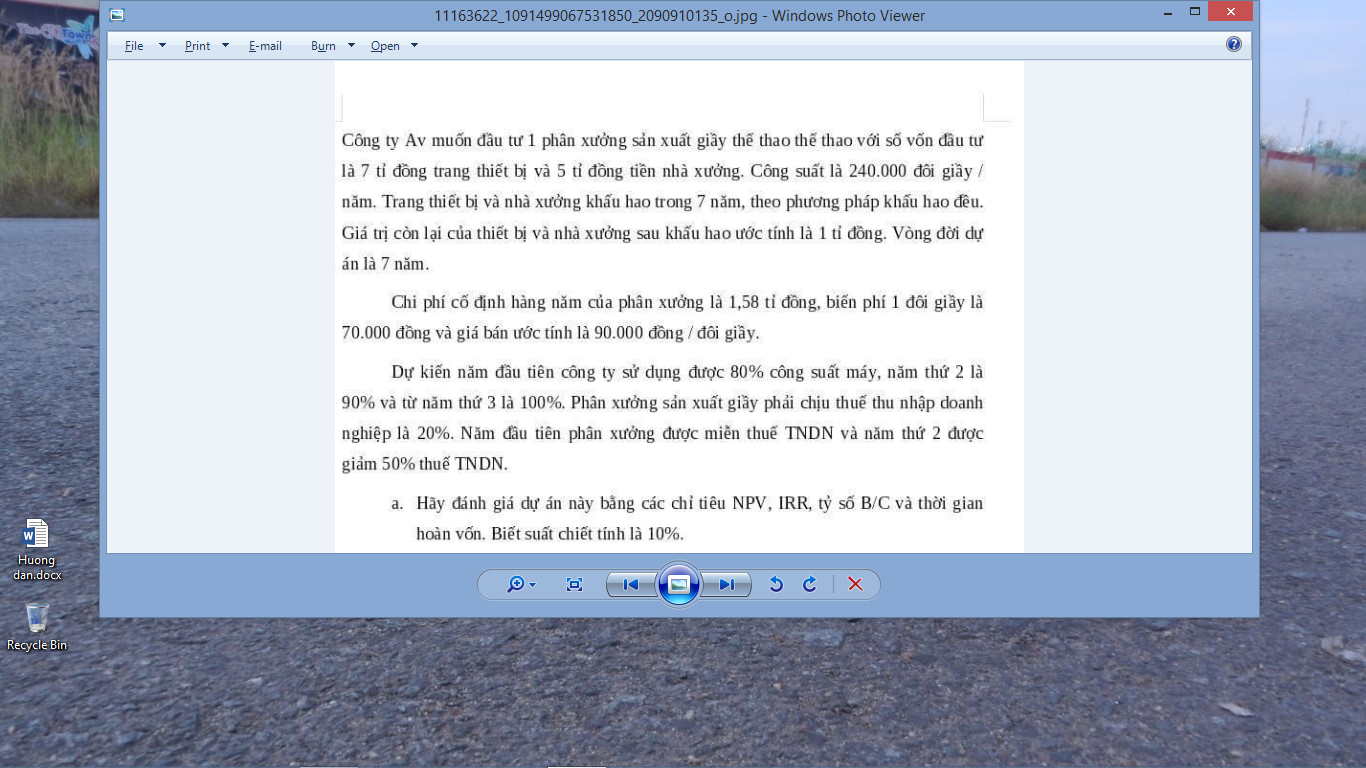Expand the Burn dropdown arrow
The image size is (1366, 768).
click(351, 46)
